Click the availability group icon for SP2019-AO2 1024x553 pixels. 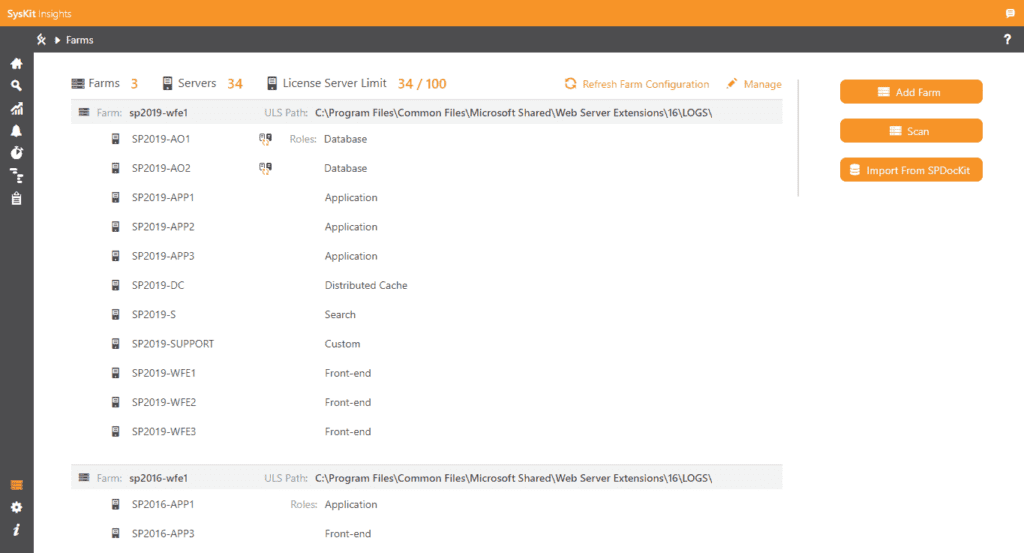(265, 168)
